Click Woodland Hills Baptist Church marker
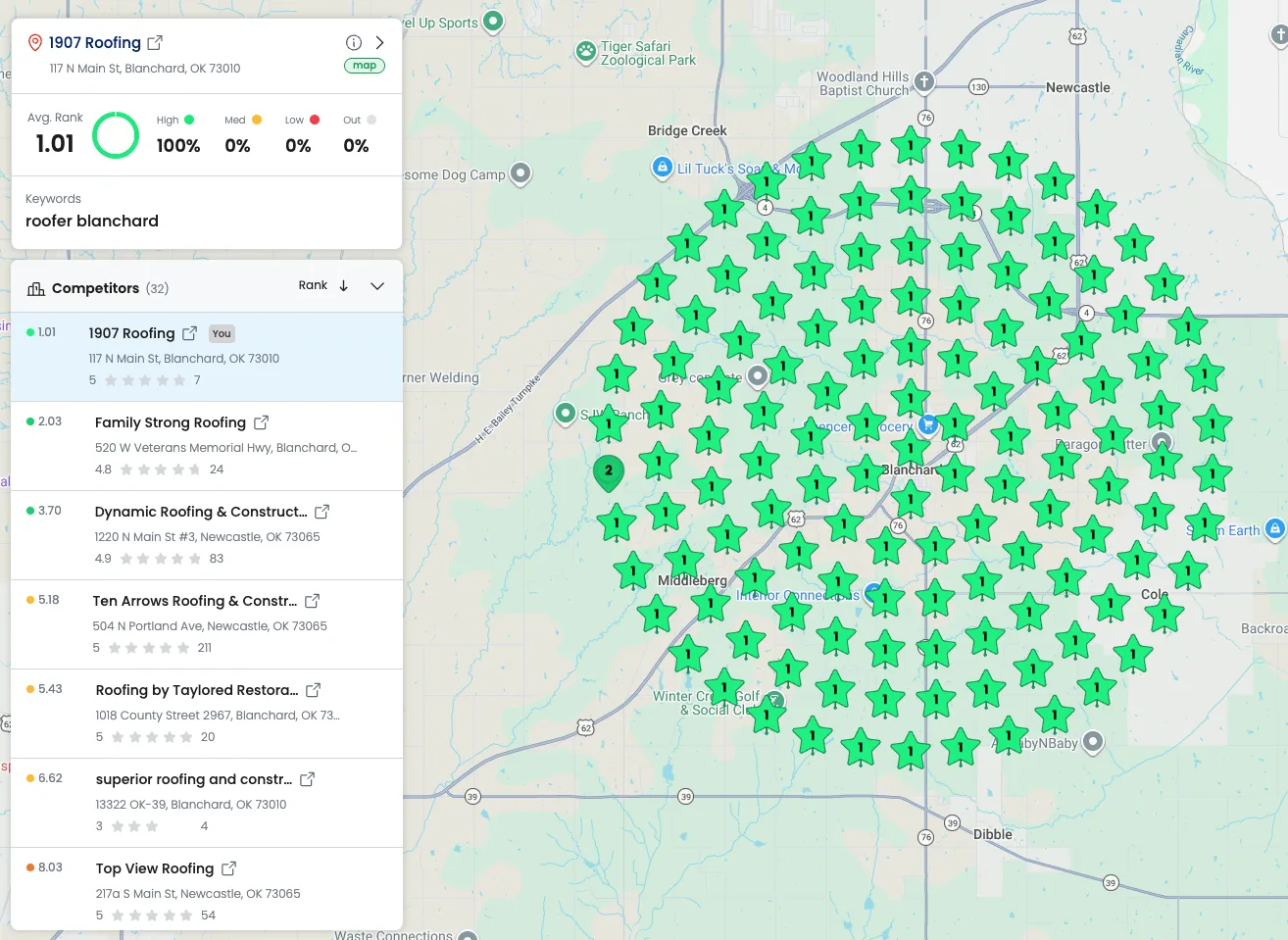This screenshot has width=1288, height=940. [924, 82]
